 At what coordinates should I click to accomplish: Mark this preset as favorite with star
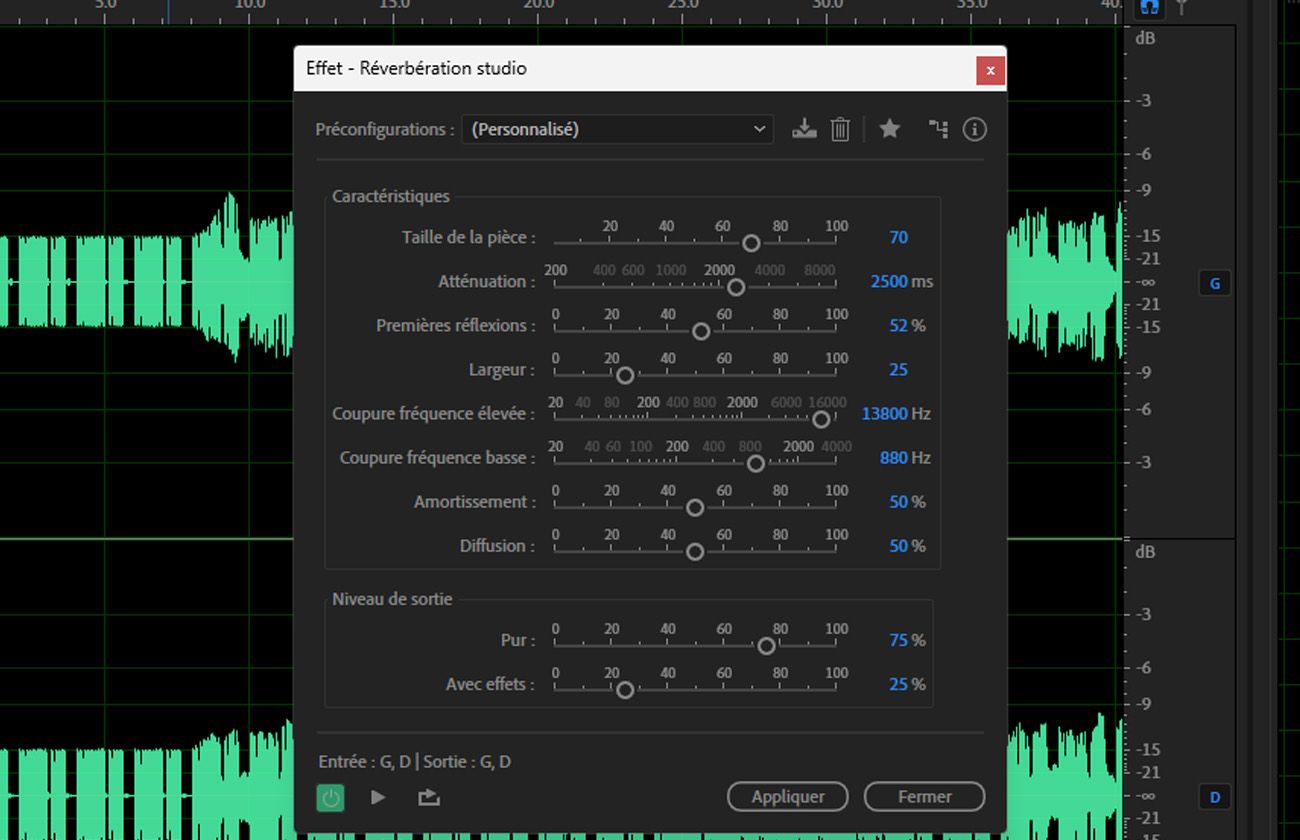click(889, 129)
